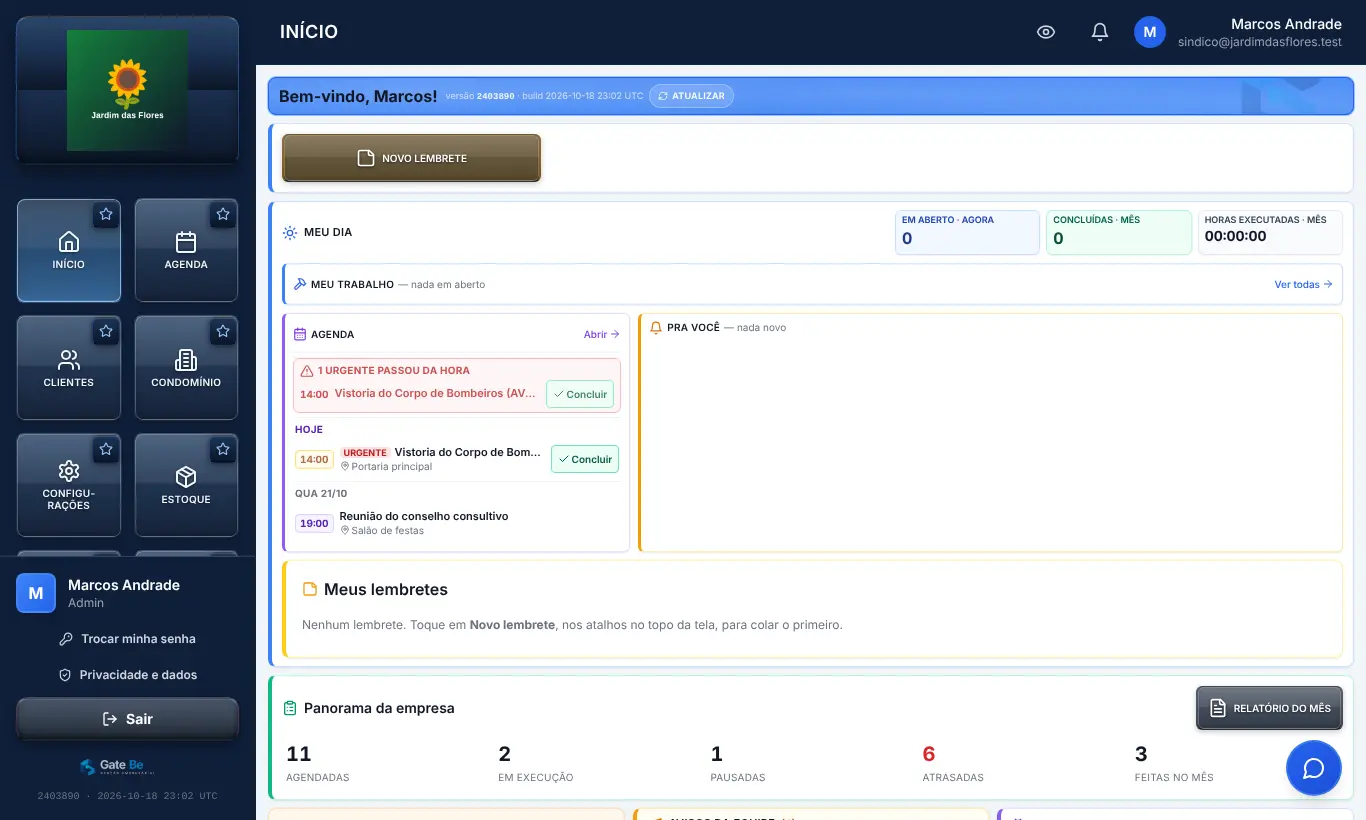Click the M avatar in the sidebar profile

point(36,593)
